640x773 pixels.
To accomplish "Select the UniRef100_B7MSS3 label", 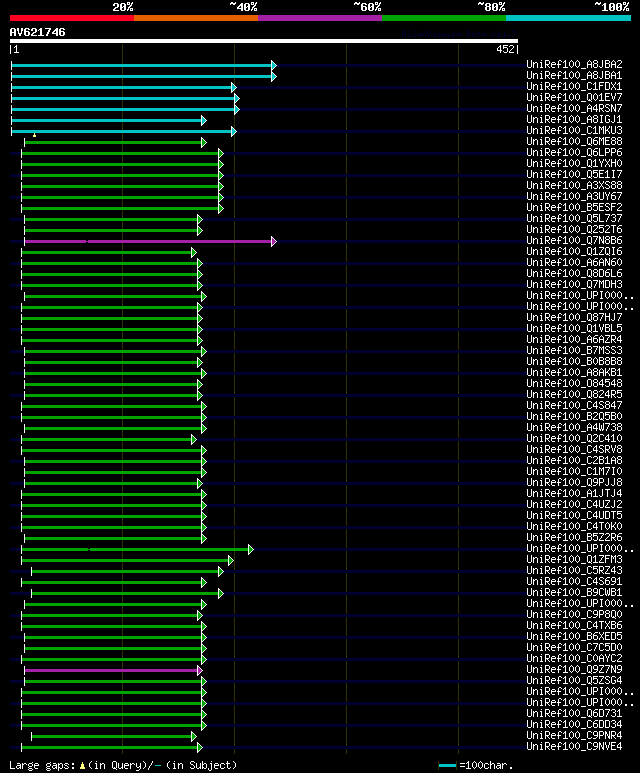I will [574, 351].
